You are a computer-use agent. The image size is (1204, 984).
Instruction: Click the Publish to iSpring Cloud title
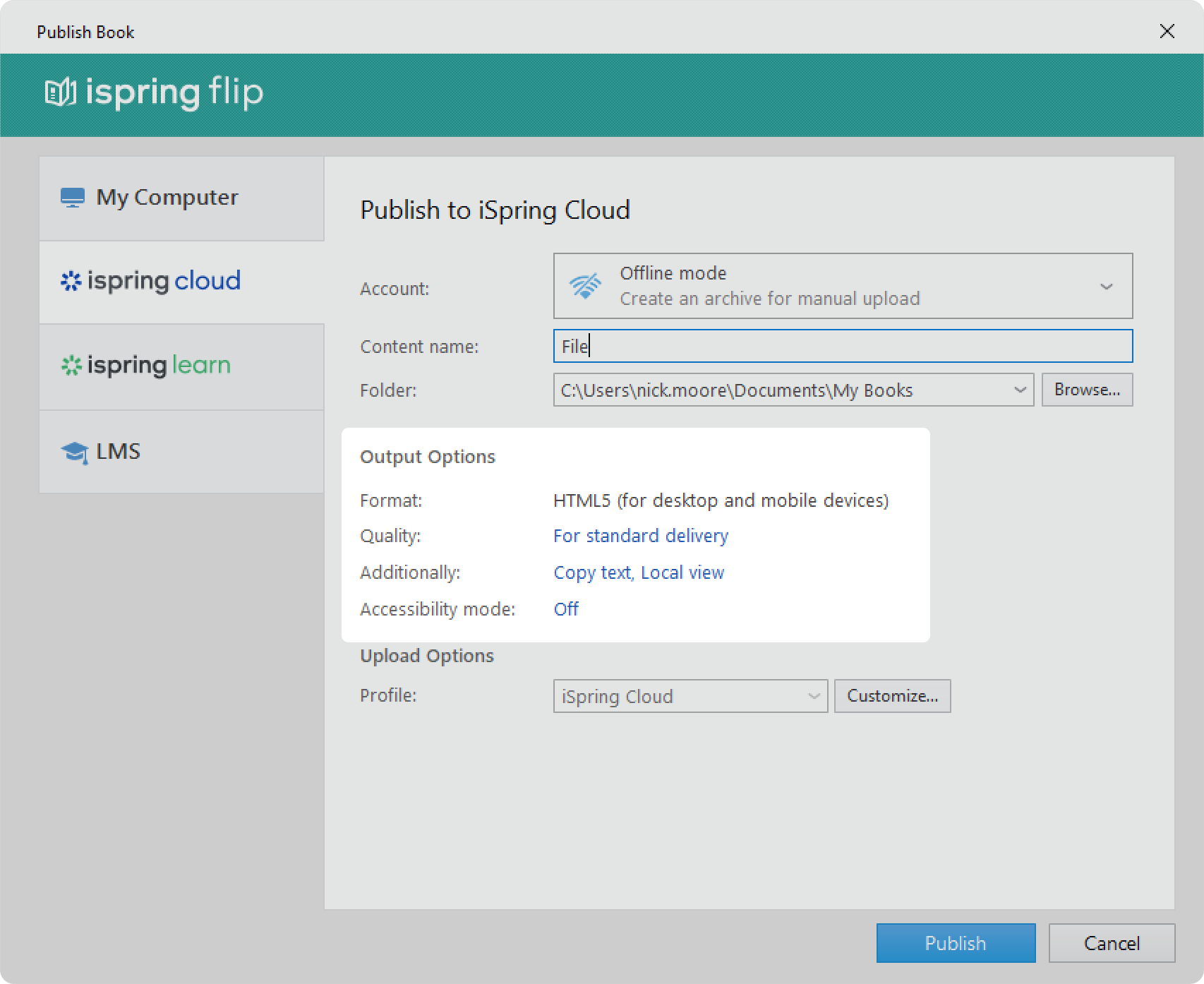tap(495, 210)
